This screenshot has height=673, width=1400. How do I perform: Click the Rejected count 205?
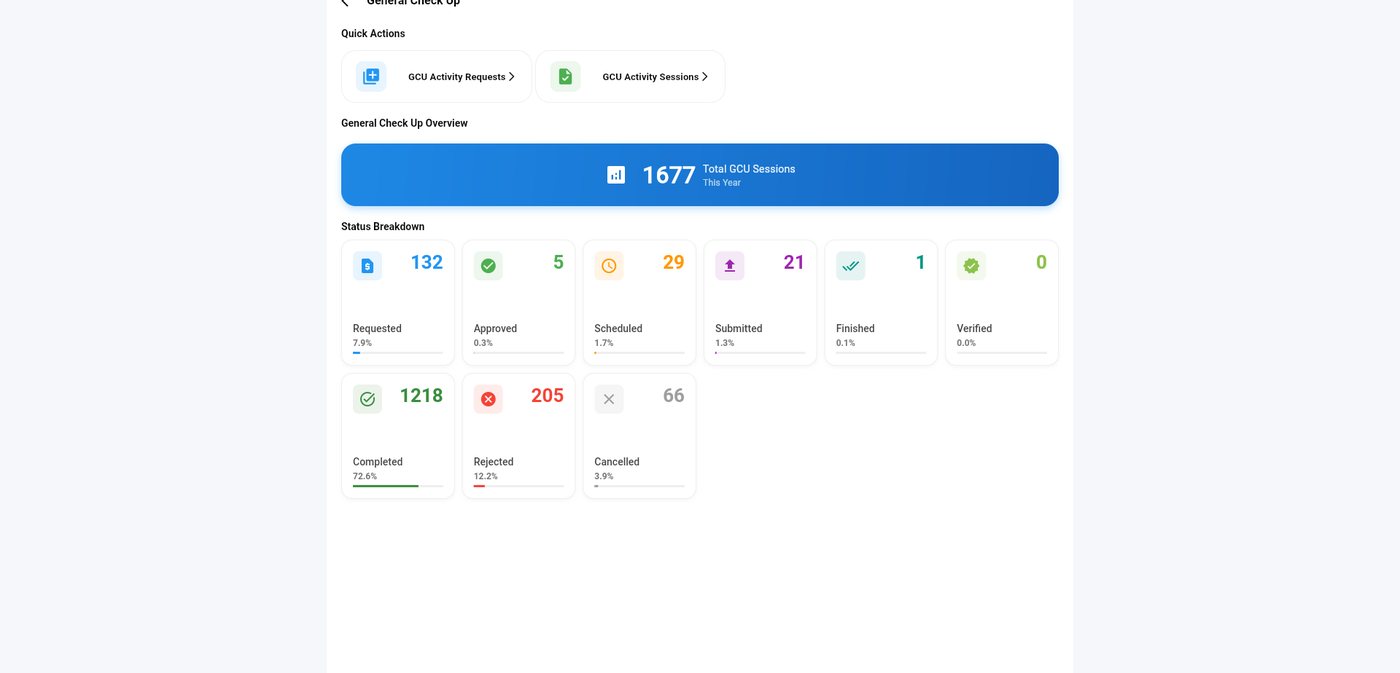(x=547, y=395)
